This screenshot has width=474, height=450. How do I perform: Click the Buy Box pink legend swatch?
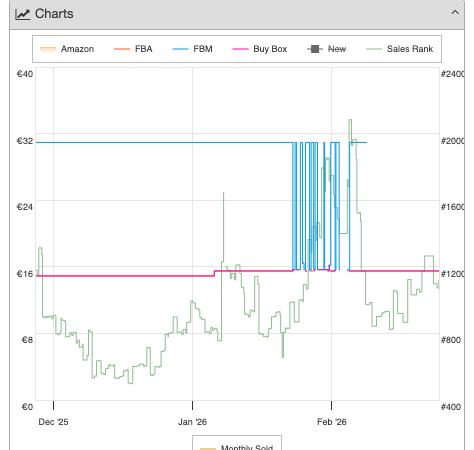coord(240,49)
